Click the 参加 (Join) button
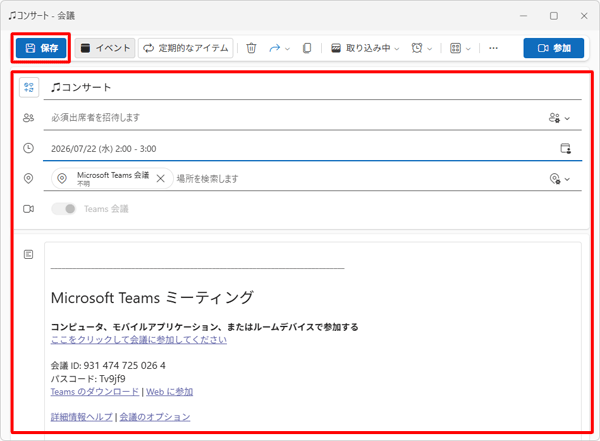 pyautogui.click(x=554, y=48)
